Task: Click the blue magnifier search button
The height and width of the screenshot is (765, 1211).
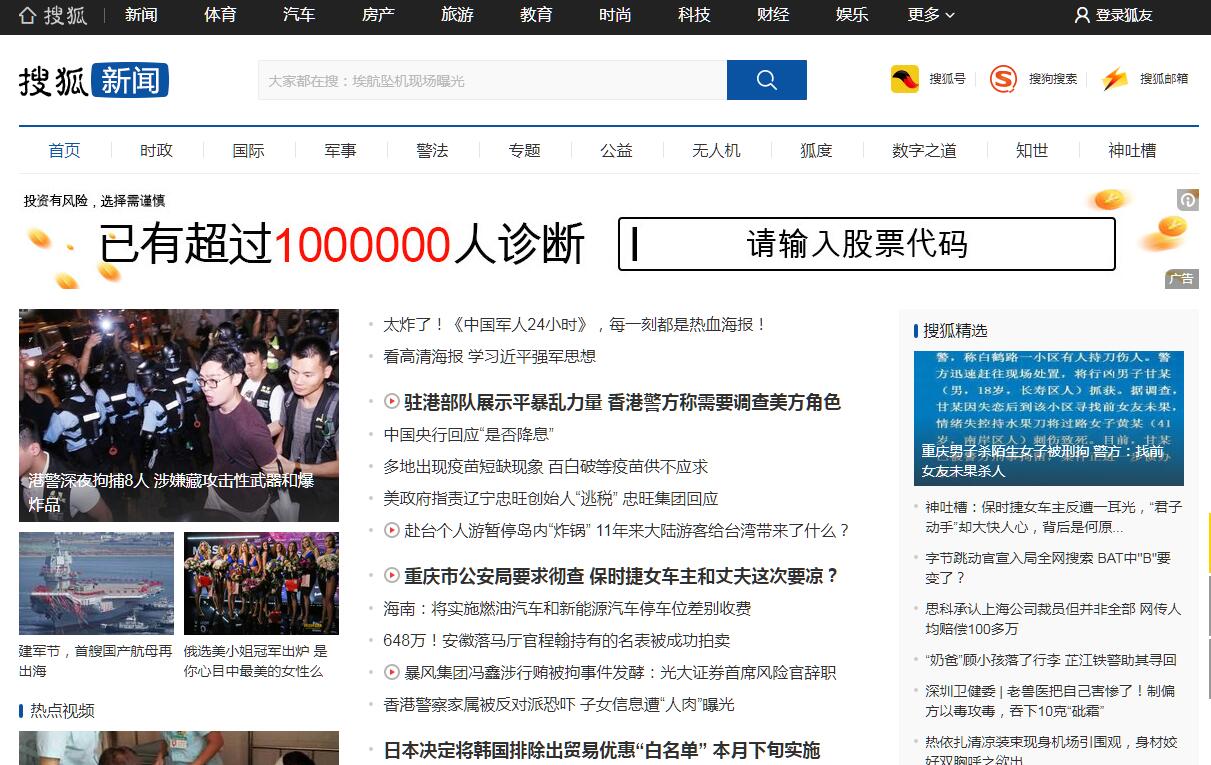Action: click(766, 80)
